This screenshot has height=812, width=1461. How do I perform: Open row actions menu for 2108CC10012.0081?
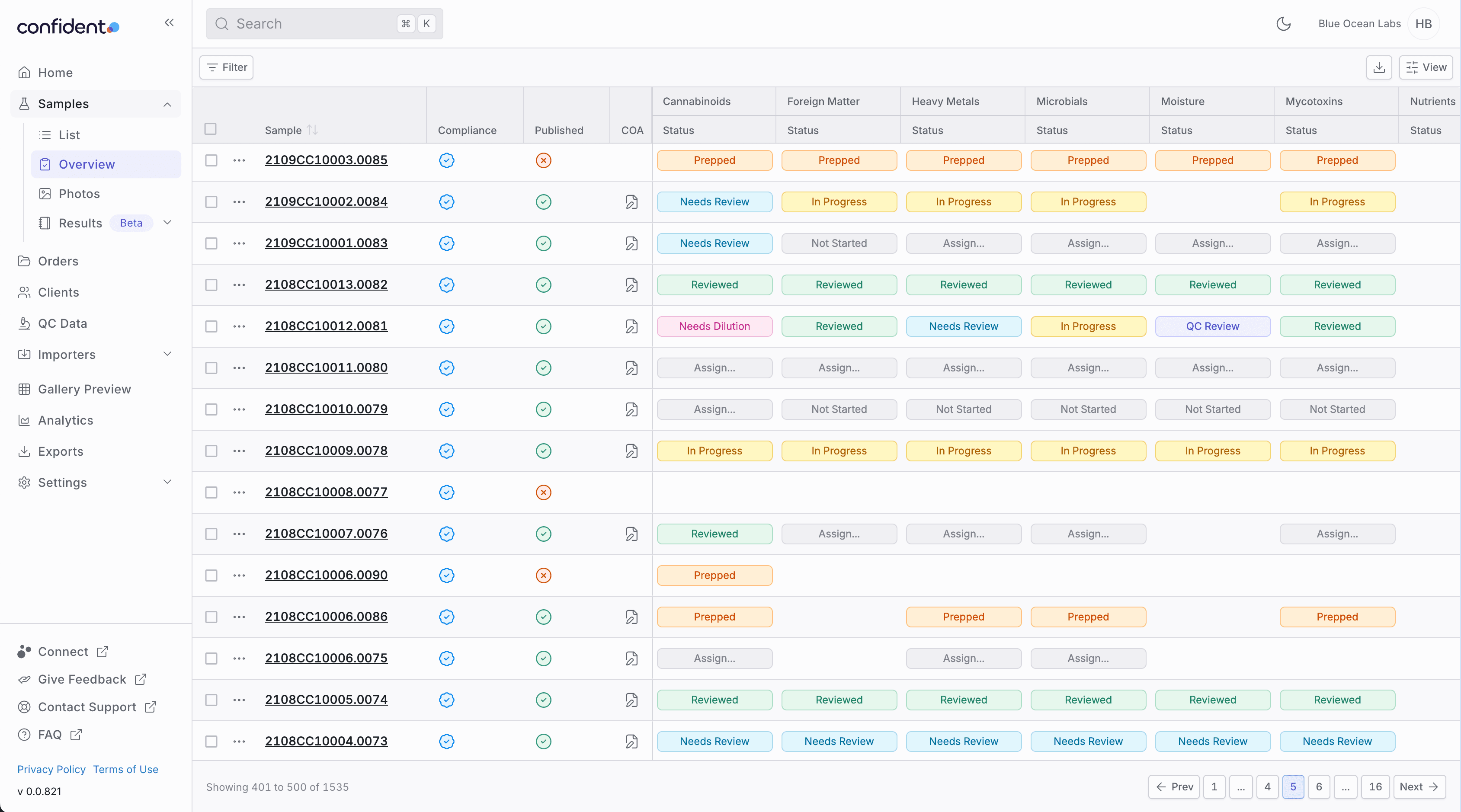[239, 326]
